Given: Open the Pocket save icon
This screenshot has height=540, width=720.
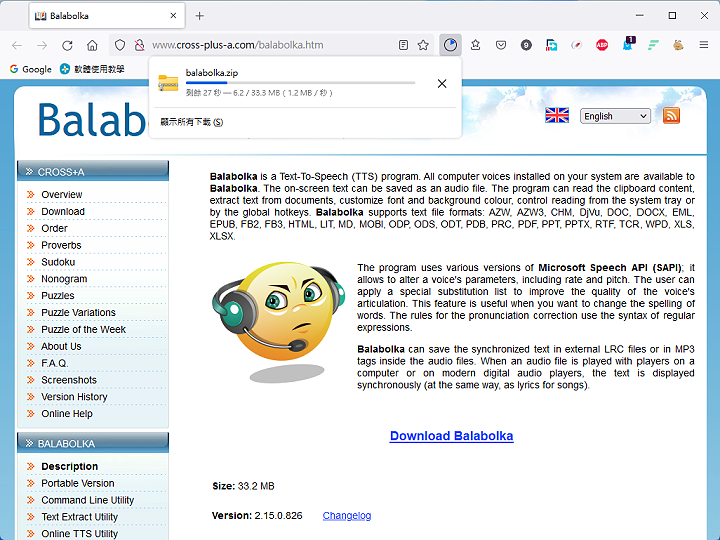Looking at the screenshot, I should (x=501, y=45).
